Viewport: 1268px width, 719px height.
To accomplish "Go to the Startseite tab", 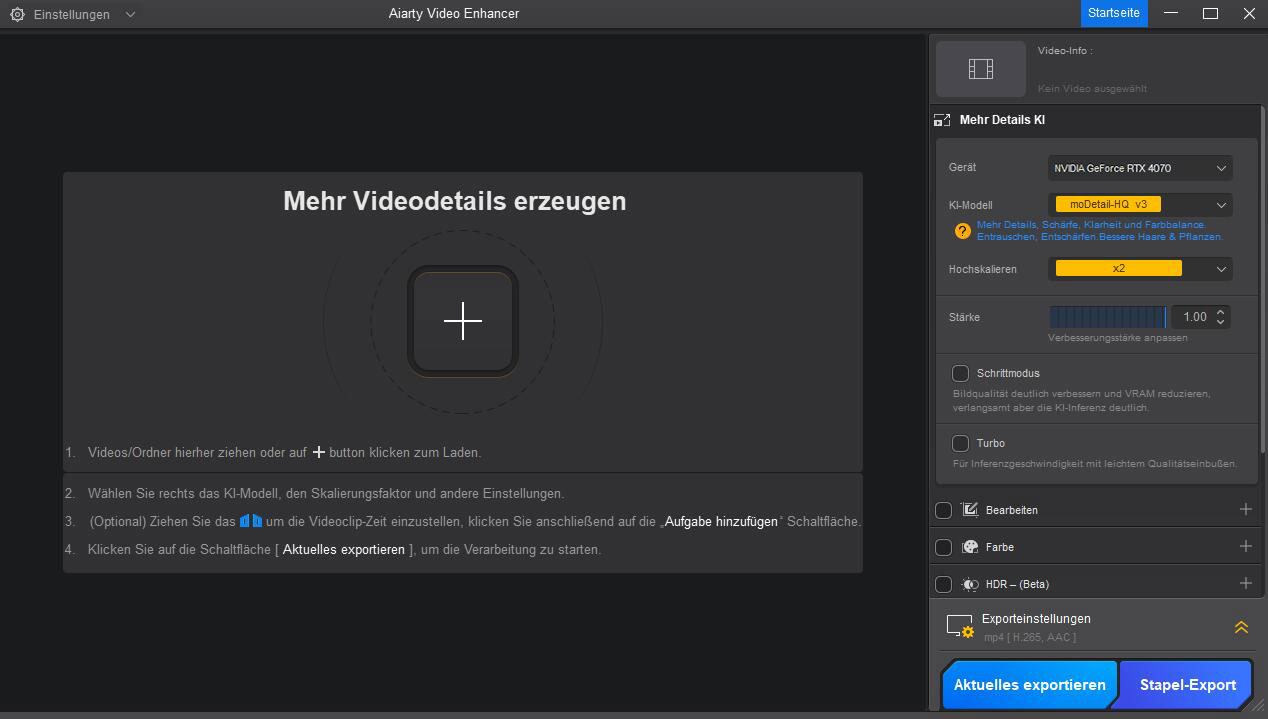I will coord(1113,13).
